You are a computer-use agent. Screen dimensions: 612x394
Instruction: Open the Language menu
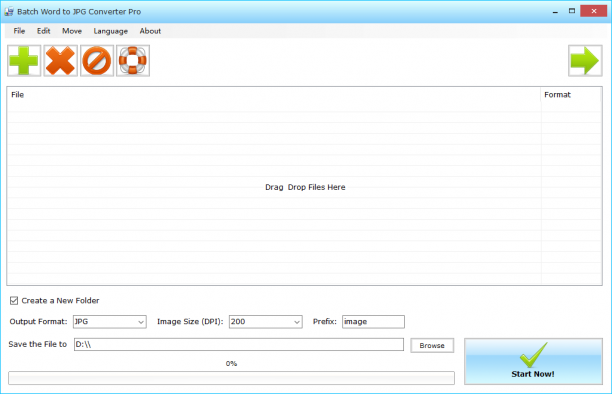pyautogui.click(x=110, y=31)
